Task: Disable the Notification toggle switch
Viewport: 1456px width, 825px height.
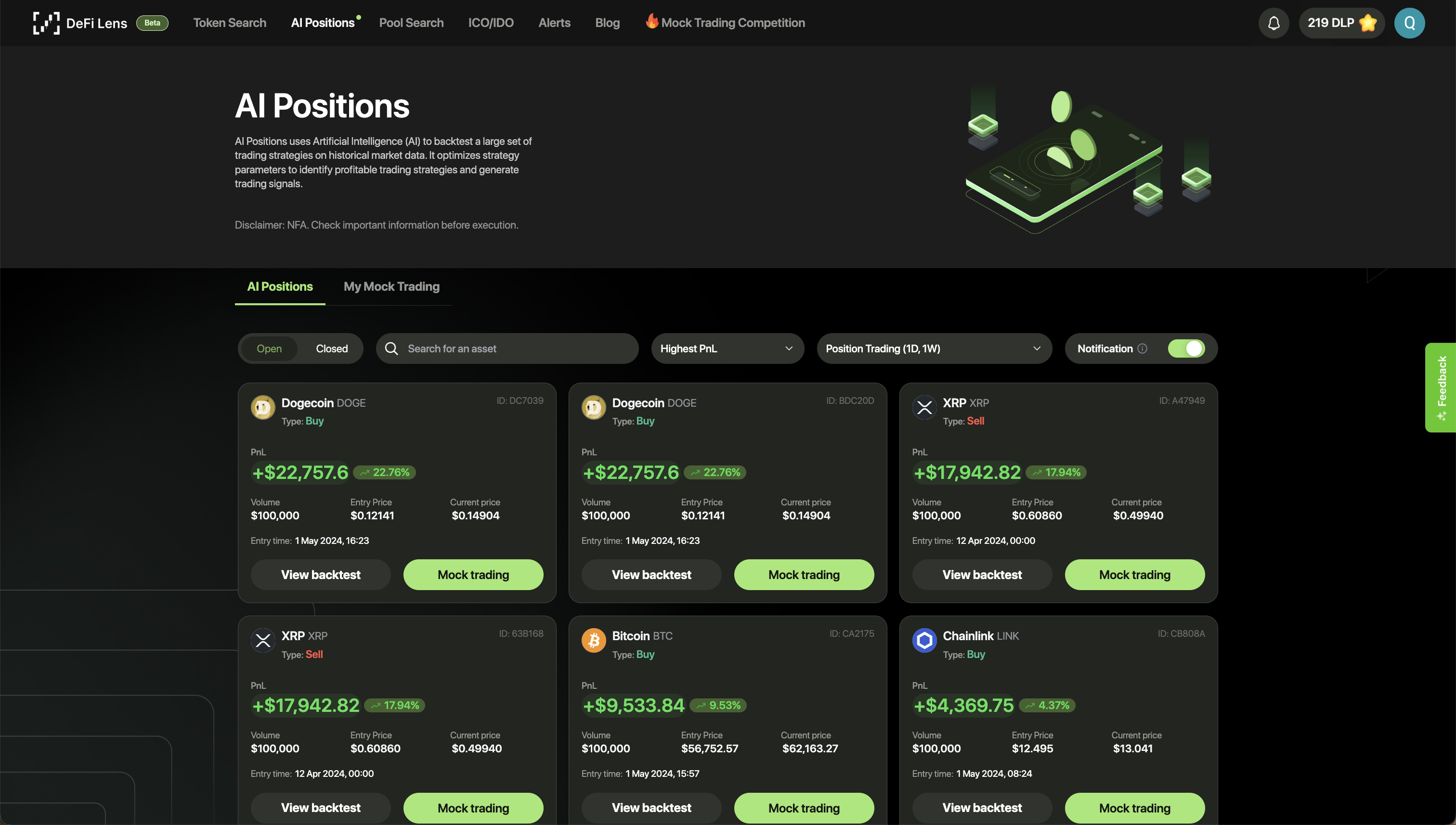Action: (1186, 348)
